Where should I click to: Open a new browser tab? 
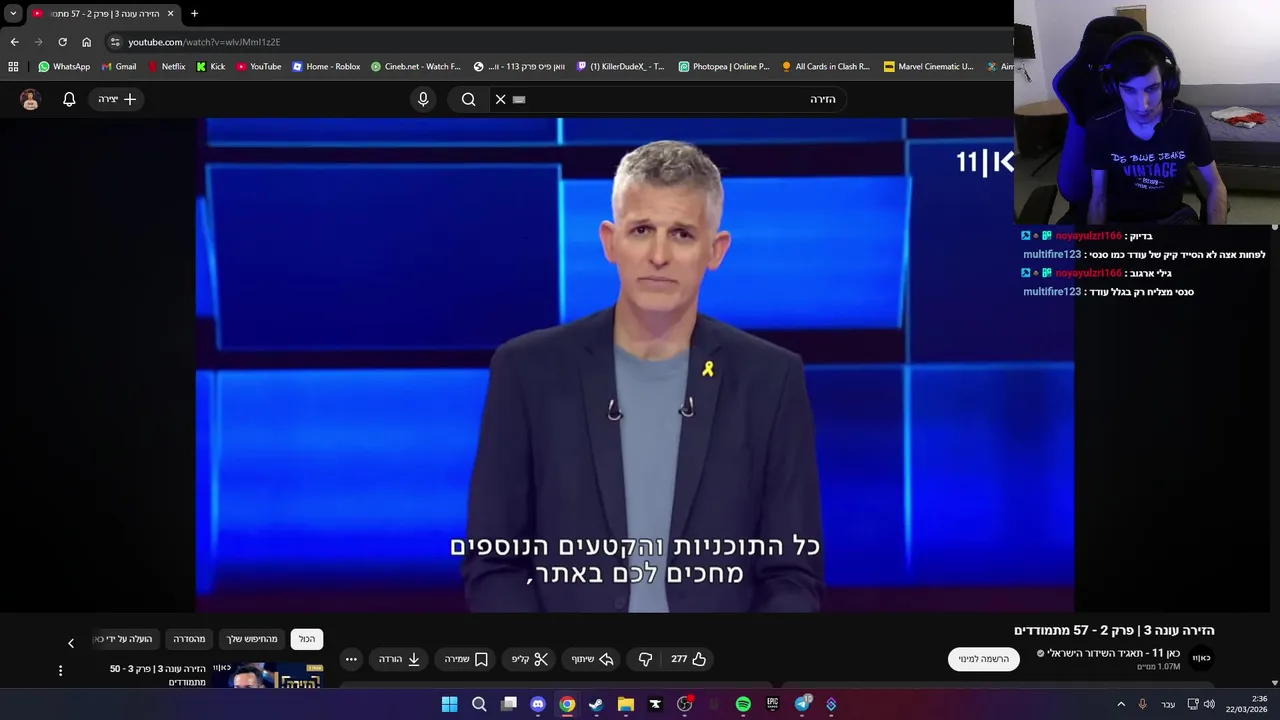[x=194, y=14]
